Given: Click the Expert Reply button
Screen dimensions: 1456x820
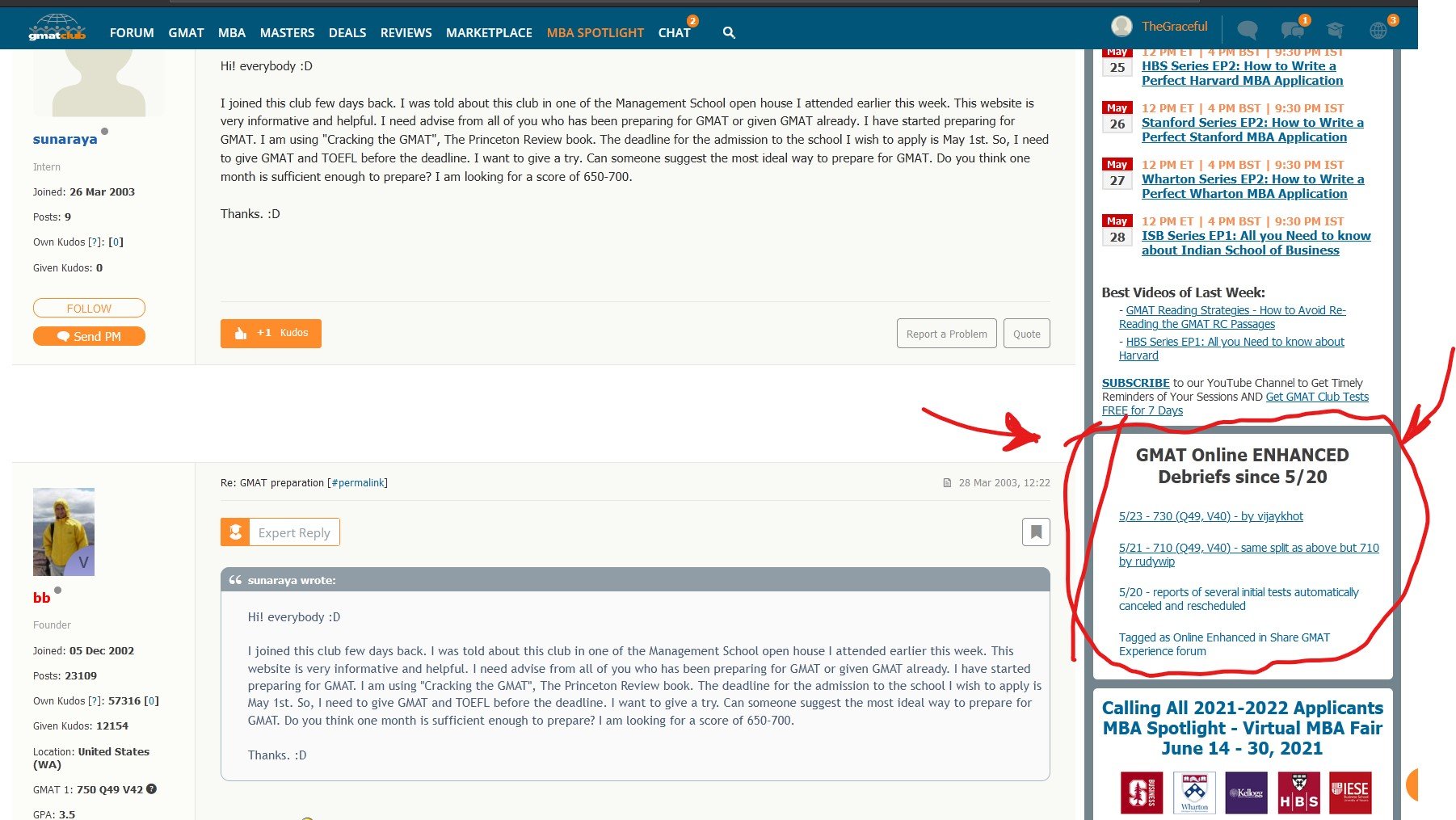Looking at the screenshot, I should coord(280,532).
